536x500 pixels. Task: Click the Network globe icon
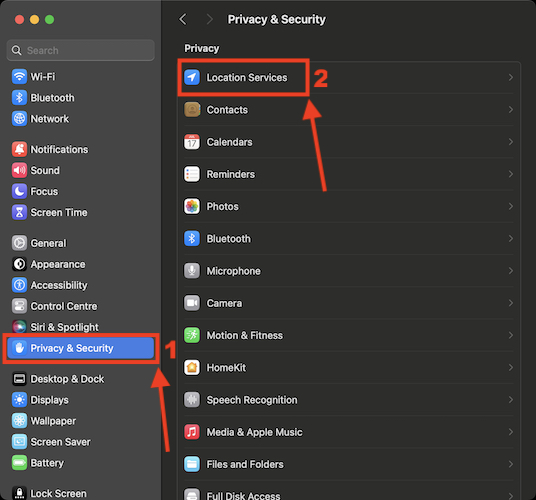click(x=19, y=119)
